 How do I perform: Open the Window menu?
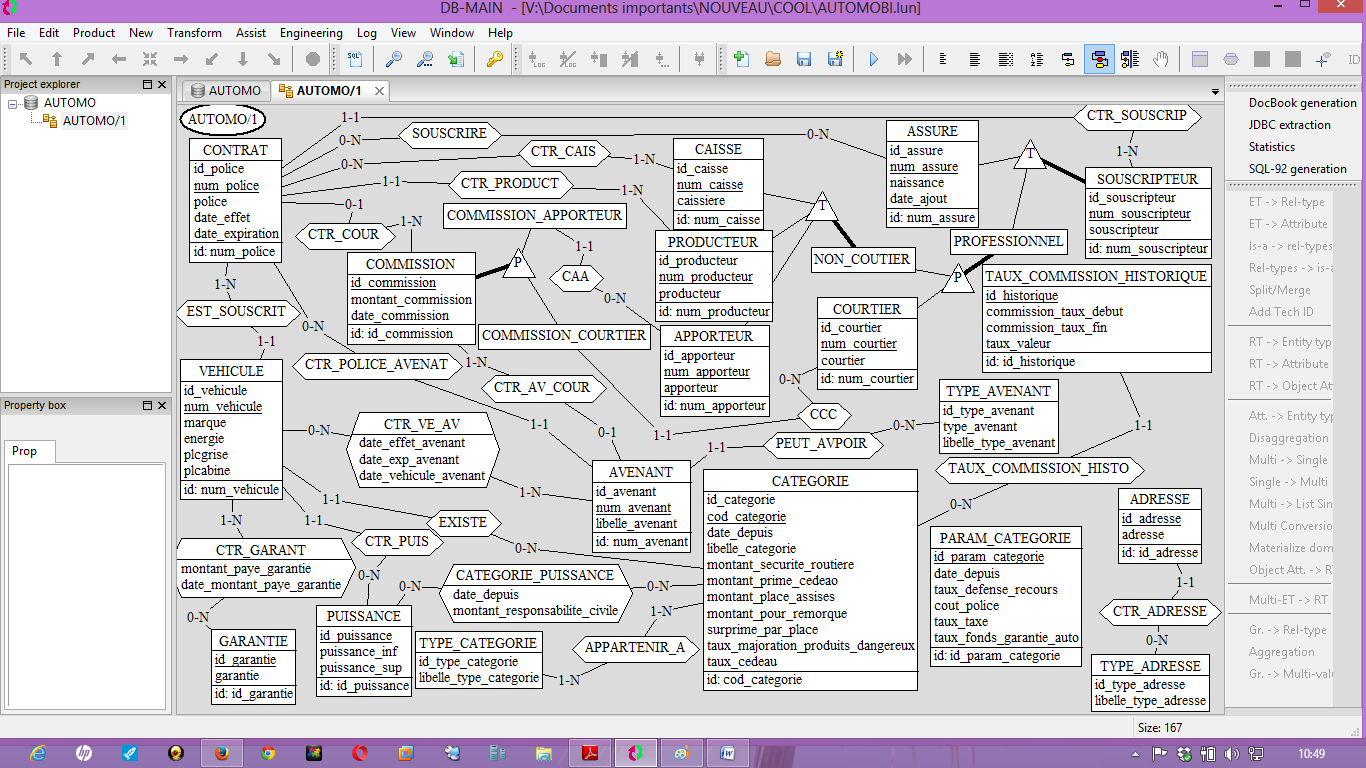click(x=452, y=33)
